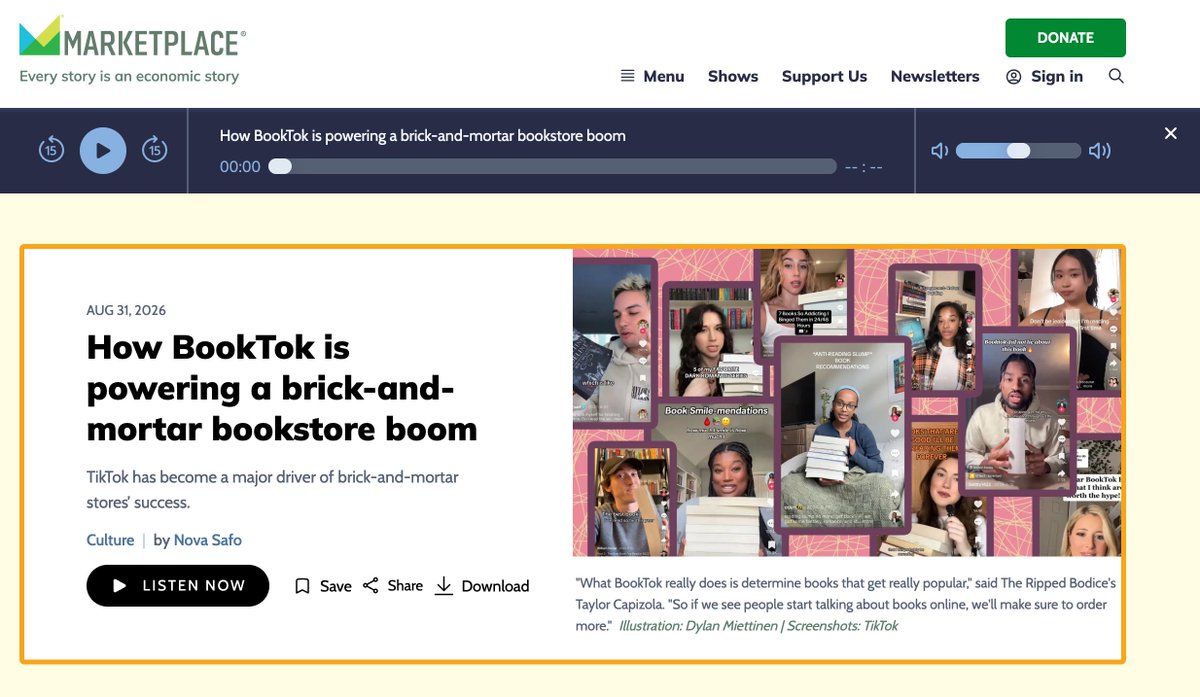Click the Listen Now button

click(x=178, y=586)
